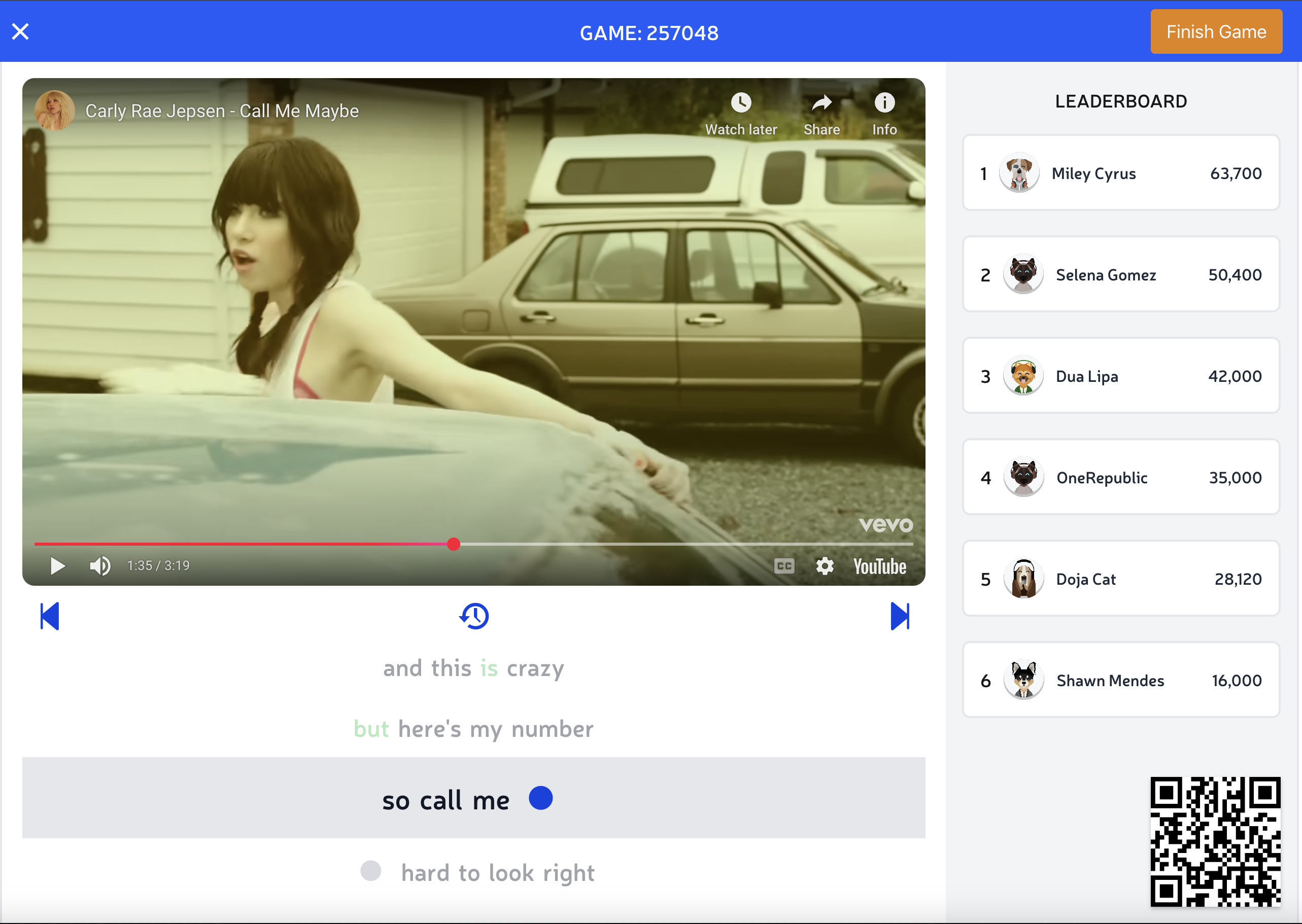Open the Call Me Maybe video title link
Screen dimensions: 1302x924
click(222, 111)
